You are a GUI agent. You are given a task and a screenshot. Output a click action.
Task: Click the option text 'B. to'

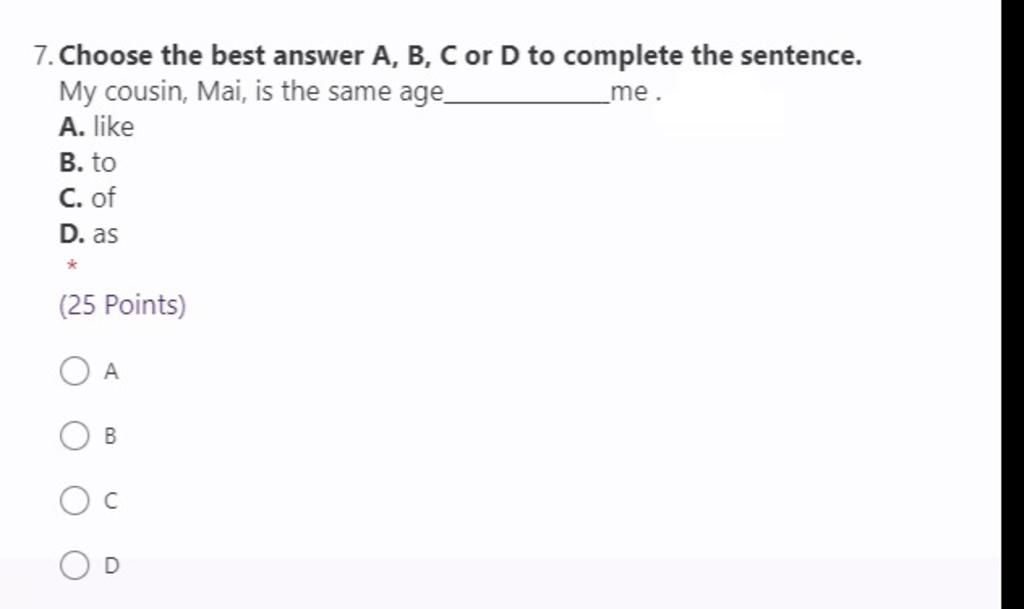[88, 163]
